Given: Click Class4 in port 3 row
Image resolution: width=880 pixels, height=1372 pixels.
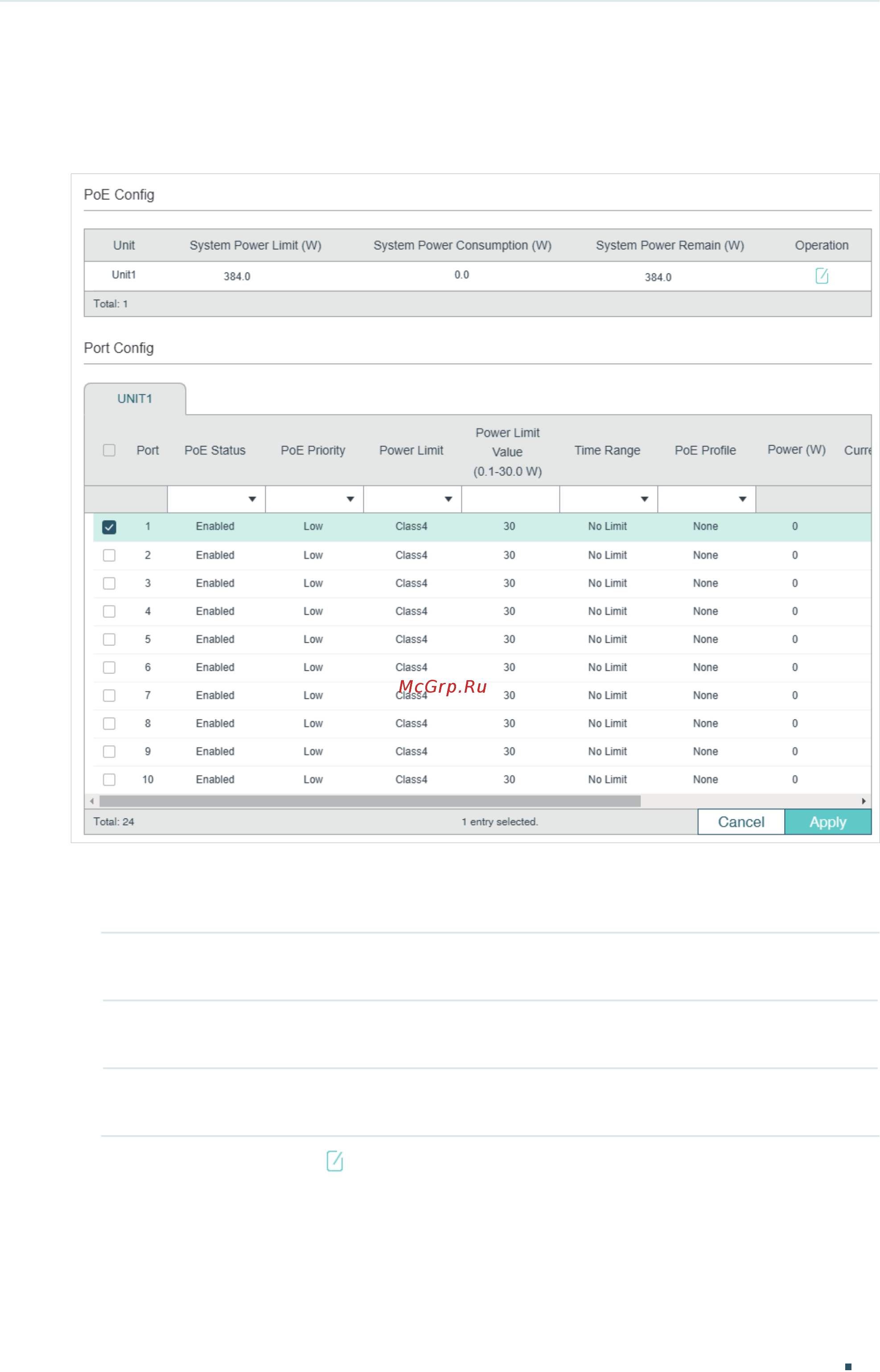Looking at the screenshot, I should pyautogui.click(x=411, y=584).
